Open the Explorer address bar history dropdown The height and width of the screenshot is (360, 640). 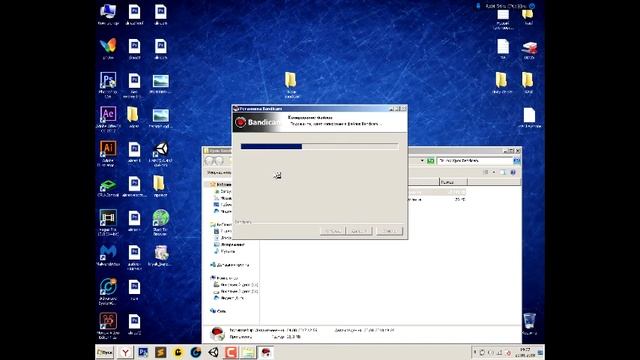[x=422, y=161]
